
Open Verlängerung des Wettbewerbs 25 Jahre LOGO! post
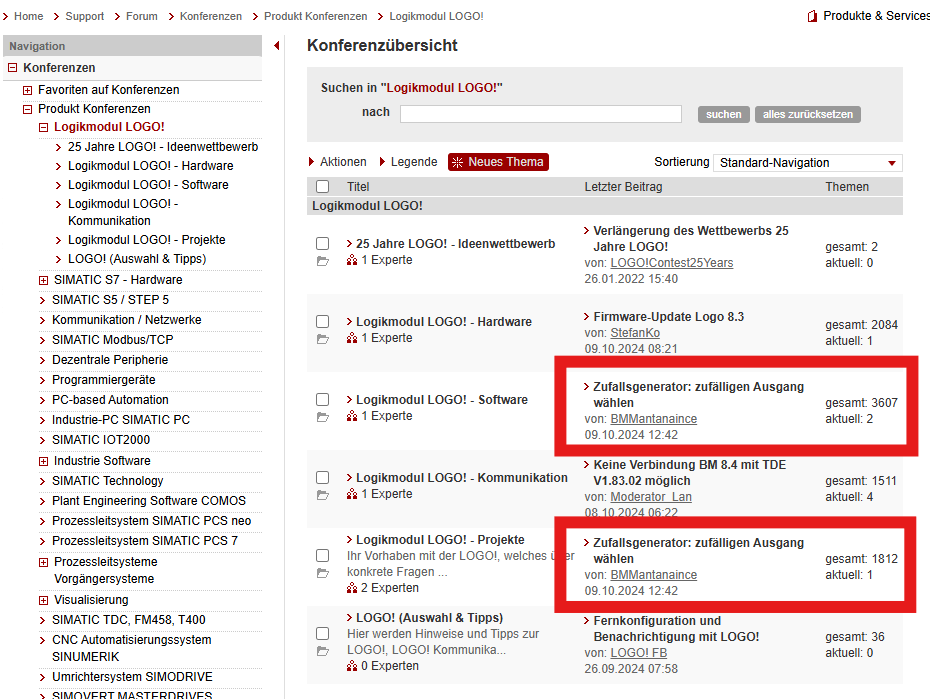pyautogui.click(x=691, y=238)
